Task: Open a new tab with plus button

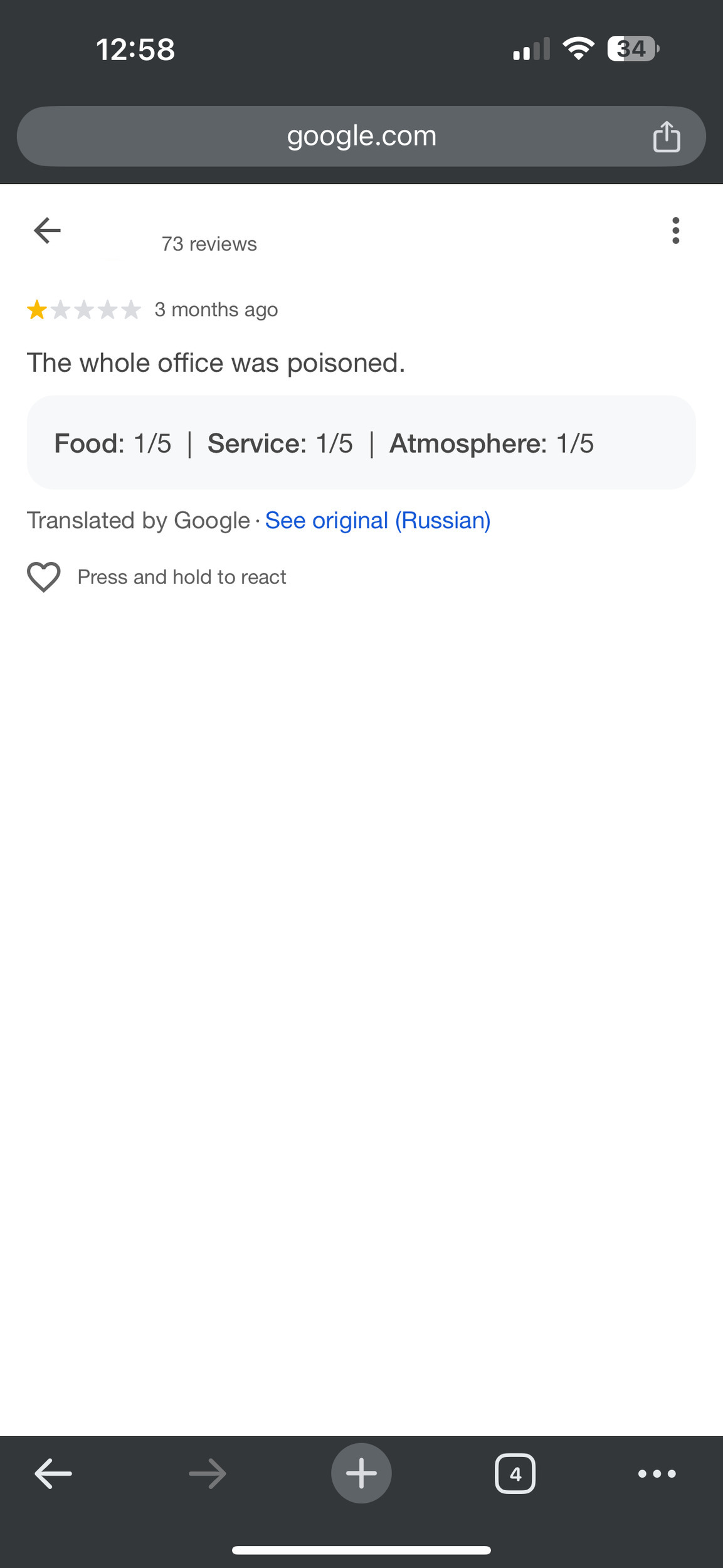Action: click(361, 1473)
